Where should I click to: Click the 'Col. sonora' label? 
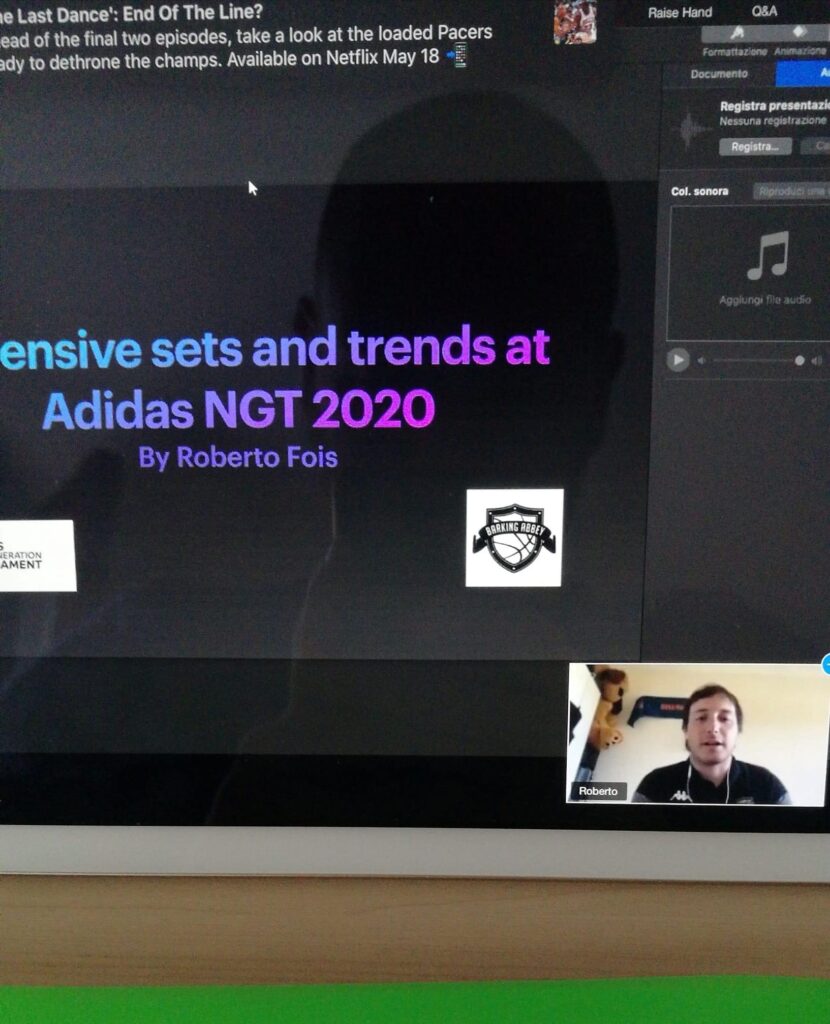point(699,191)
